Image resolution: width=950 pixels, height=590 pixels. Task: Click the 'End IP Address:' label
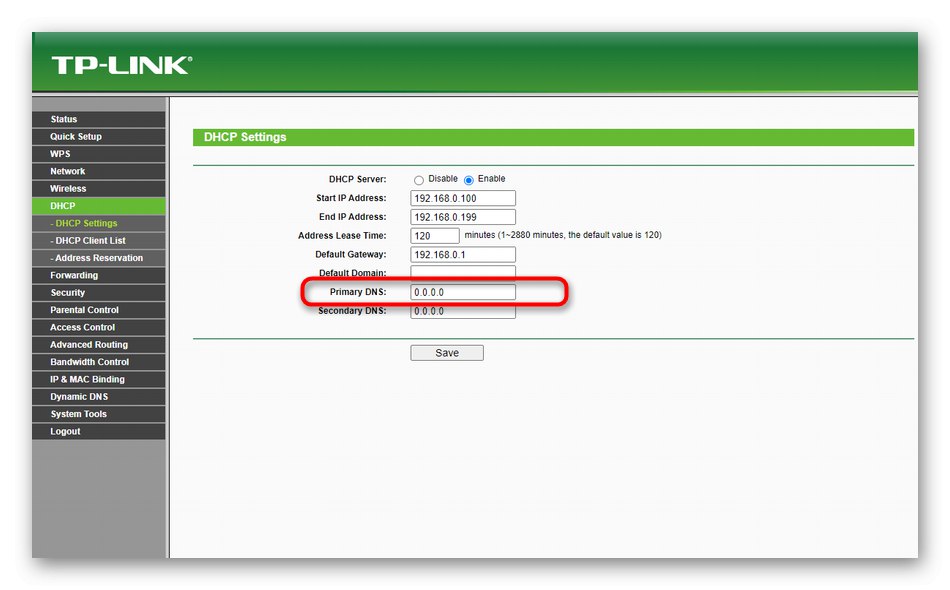[353, 217]
